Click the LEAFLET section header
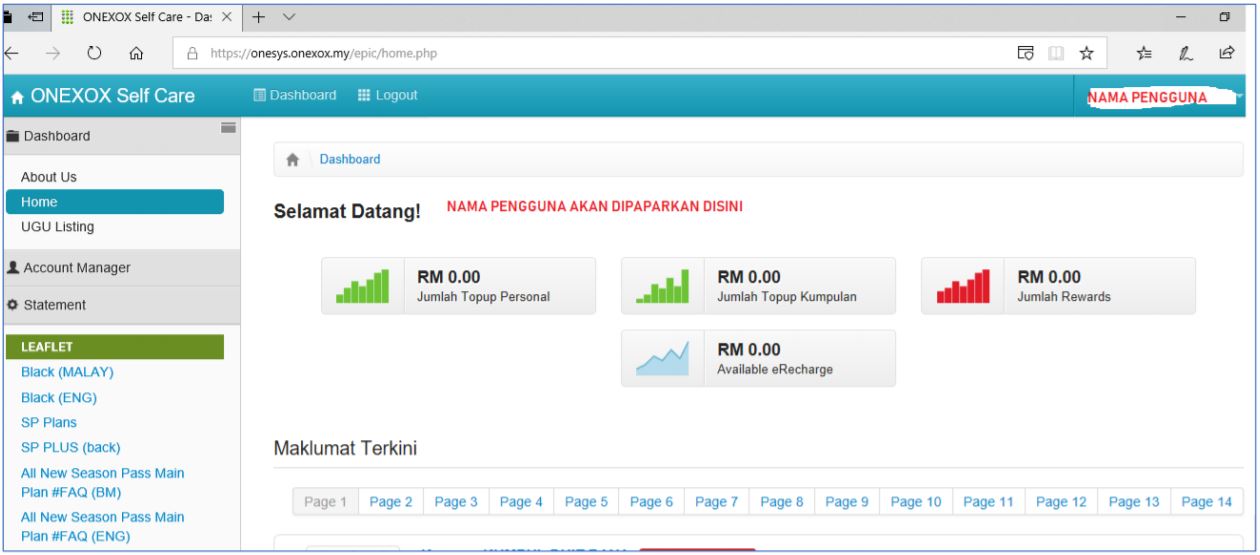1260x555 pixels. click(x=115, y=347)
